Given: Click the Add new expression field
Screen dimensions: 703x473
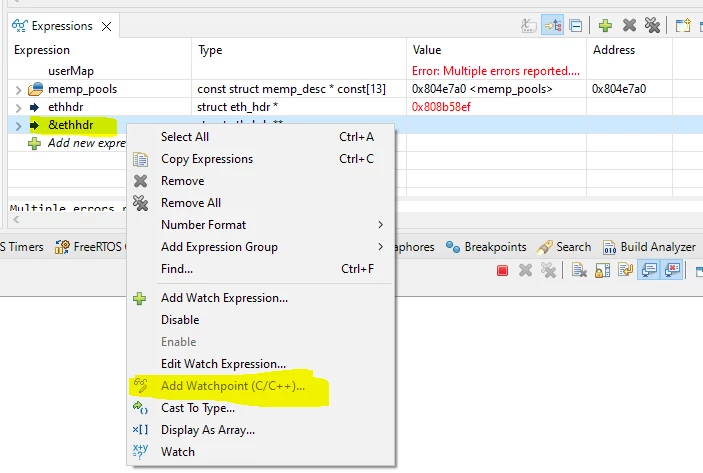Looking at the screenshot, I should (87, 143).
